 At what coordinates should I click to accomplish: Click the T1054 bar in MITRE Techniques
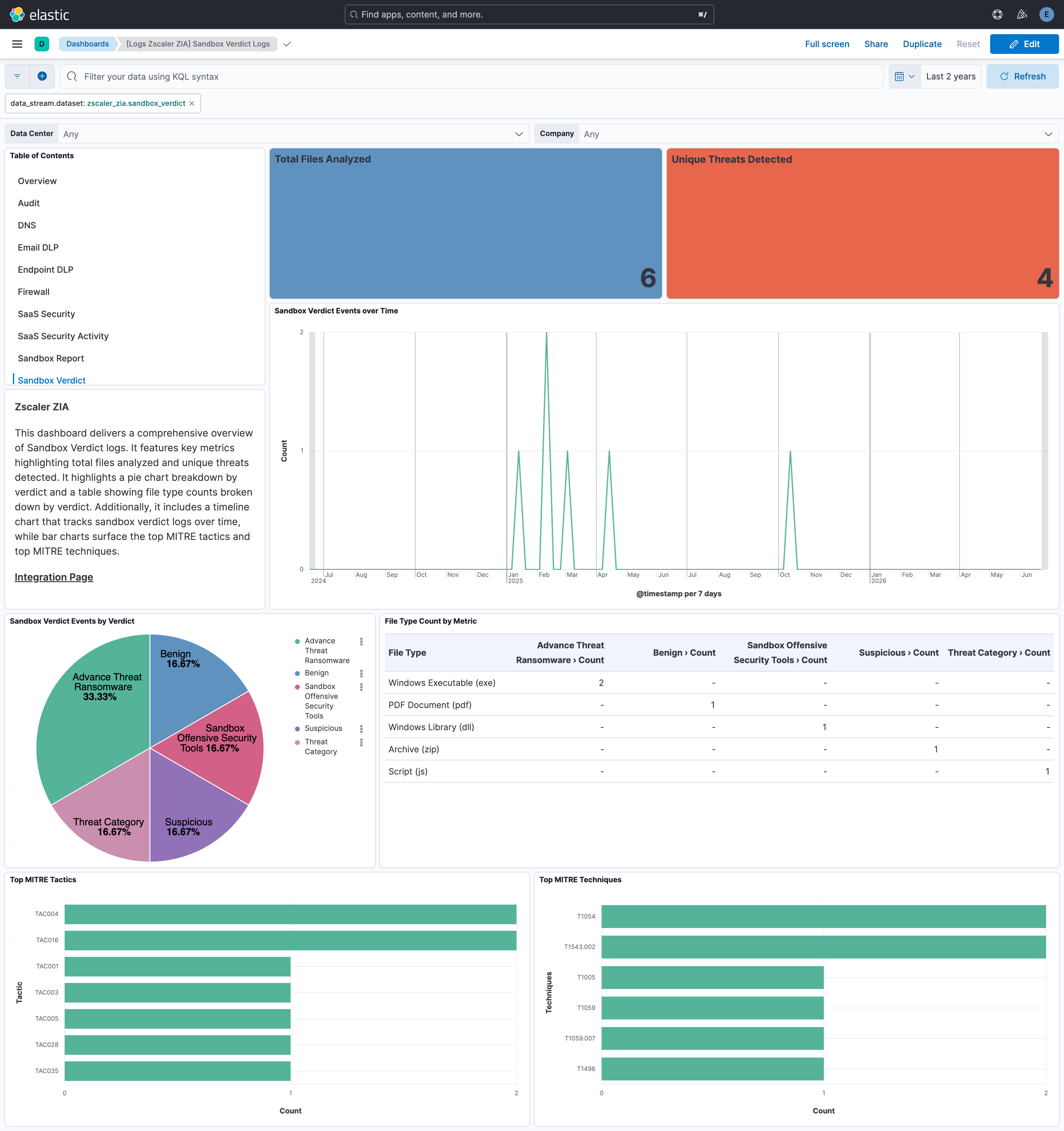[823, 916]
